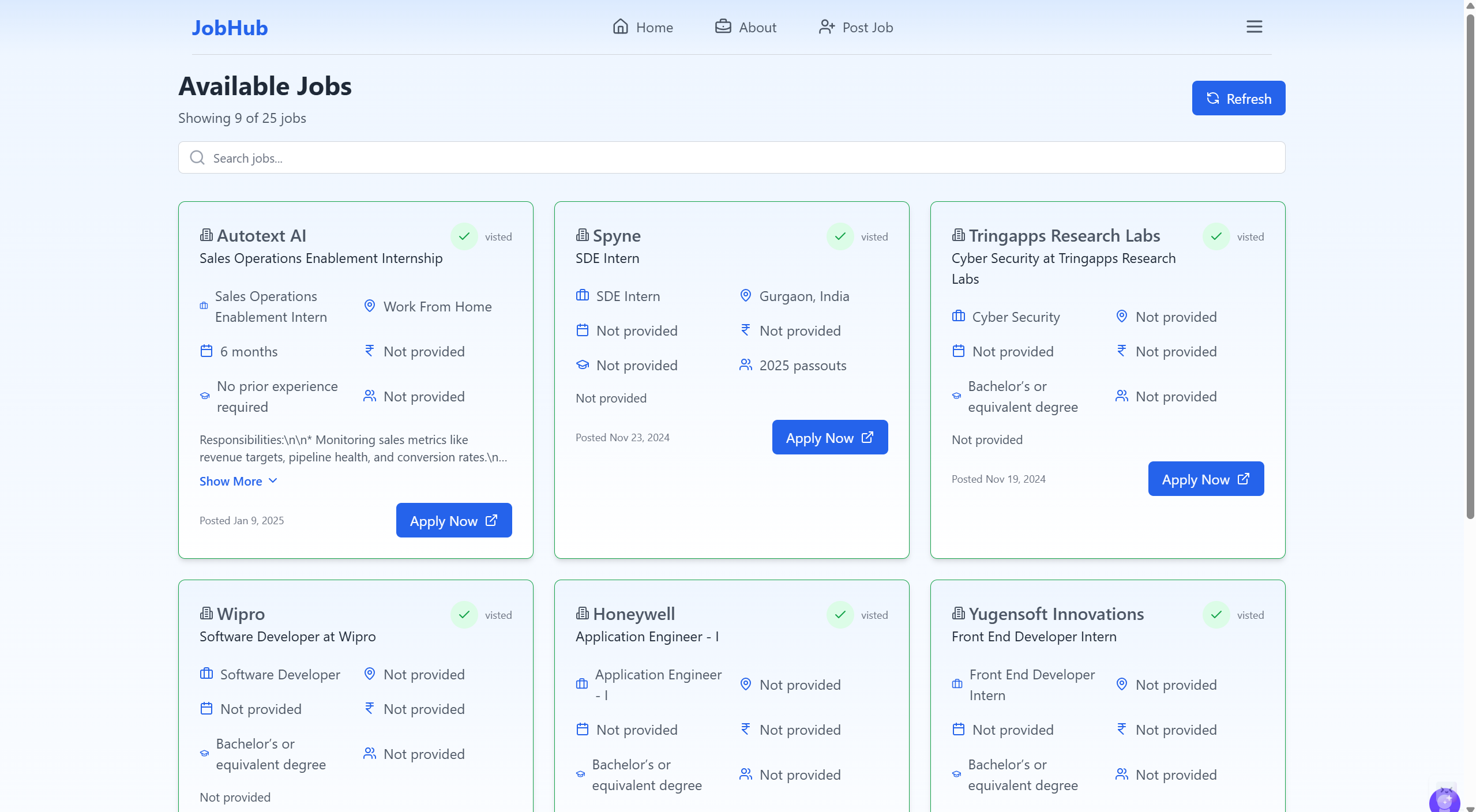Click the visited checkmark on Spyne
1476x812 pixels.
pos(840,236)
